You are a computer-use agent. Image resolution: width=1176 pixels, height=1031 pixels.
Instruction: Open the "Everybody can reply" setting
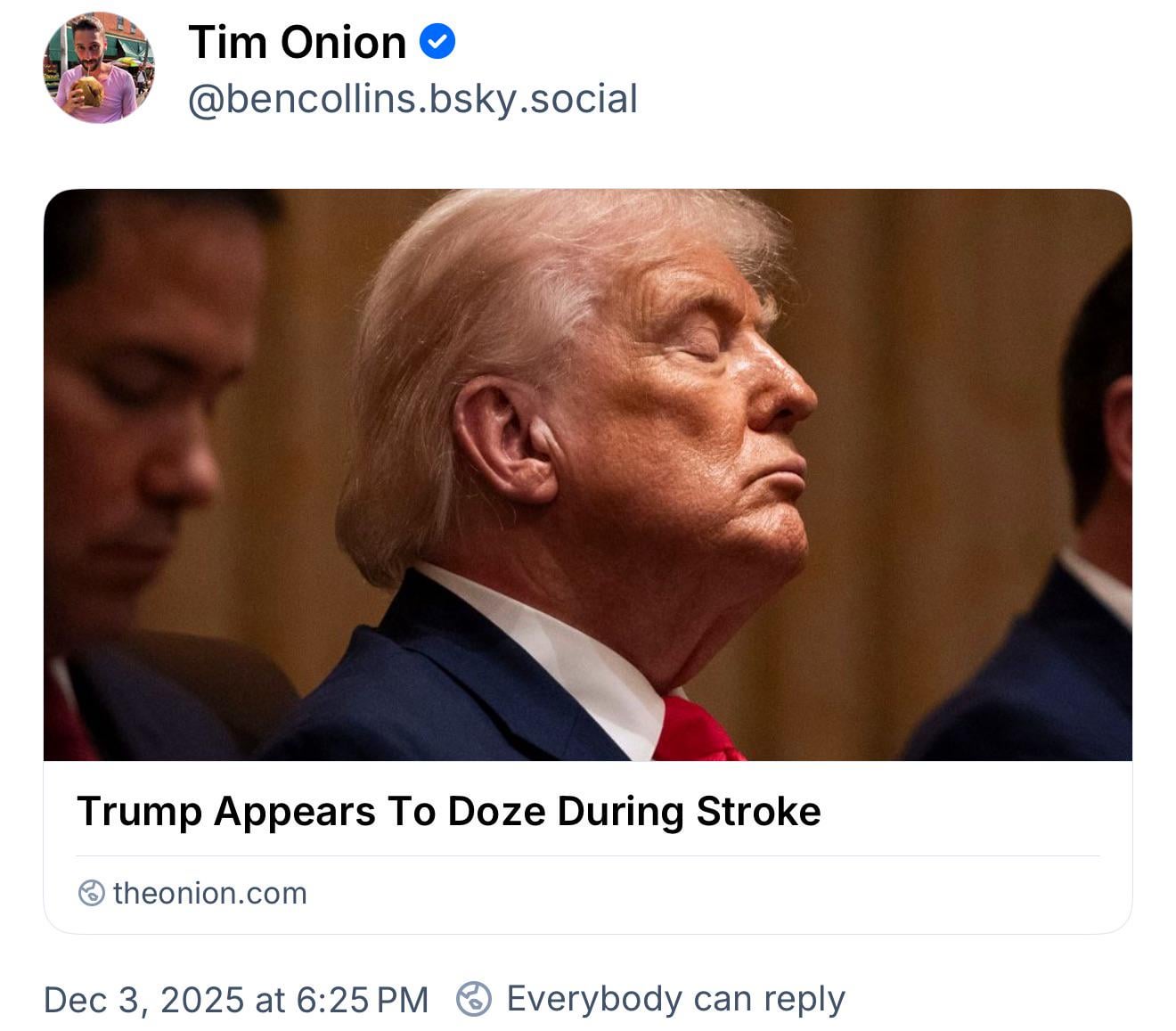pos(674,999)
